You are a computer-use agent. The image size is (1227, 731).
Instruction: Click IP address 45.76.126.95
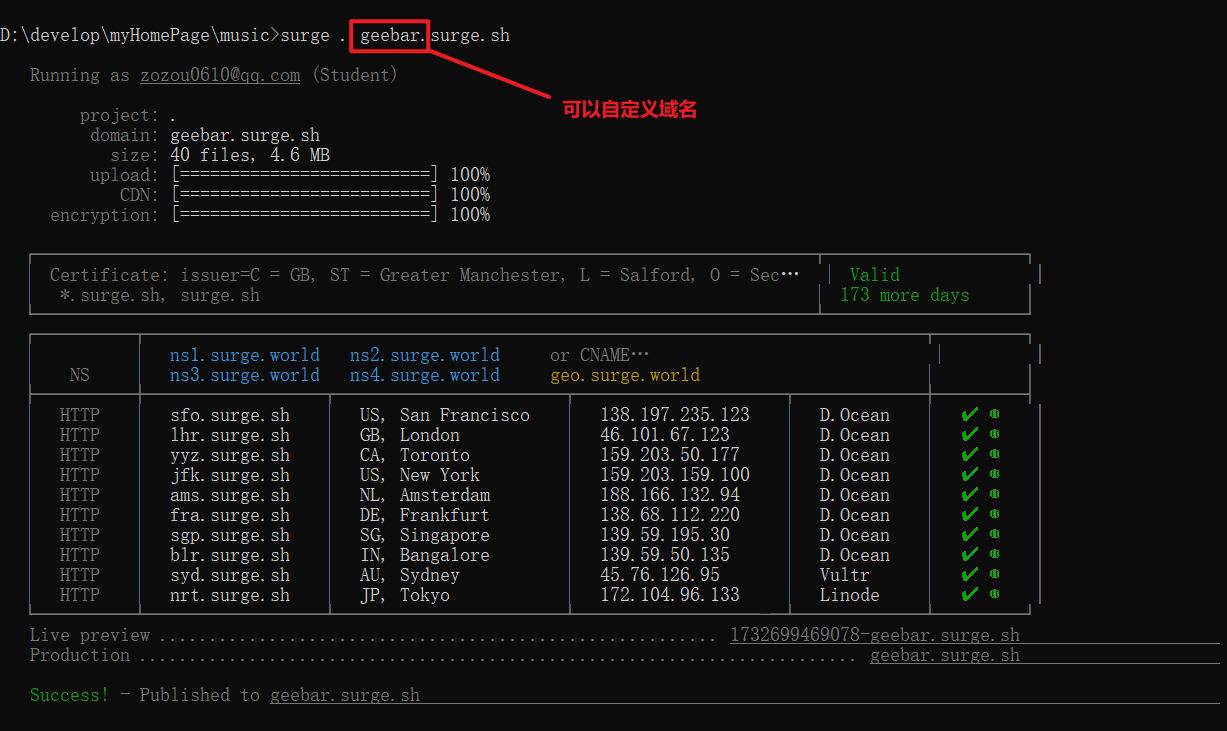(660, 575)
